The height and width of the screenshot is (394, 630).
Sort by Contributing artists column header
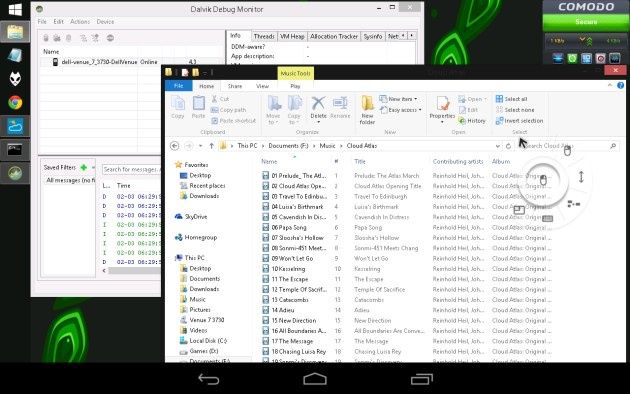click(458, 161)
